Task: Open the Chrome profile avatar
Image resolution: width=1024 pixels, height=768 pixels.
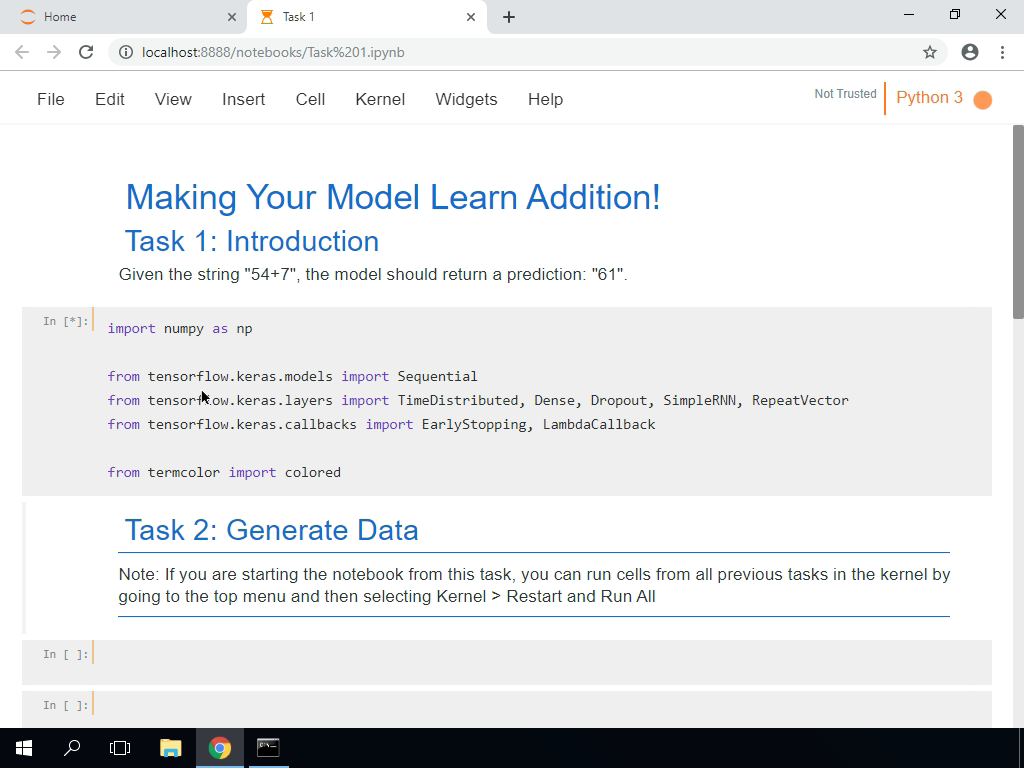Action: point(969,52)
